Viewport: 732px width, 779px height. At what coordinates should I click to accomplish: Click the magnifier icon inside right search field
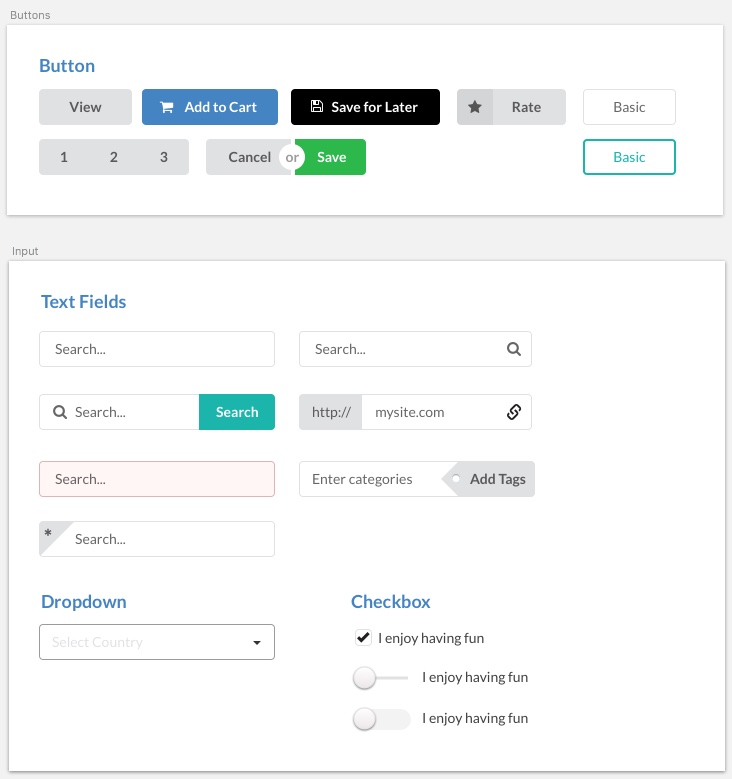click(x=514, y=349)
